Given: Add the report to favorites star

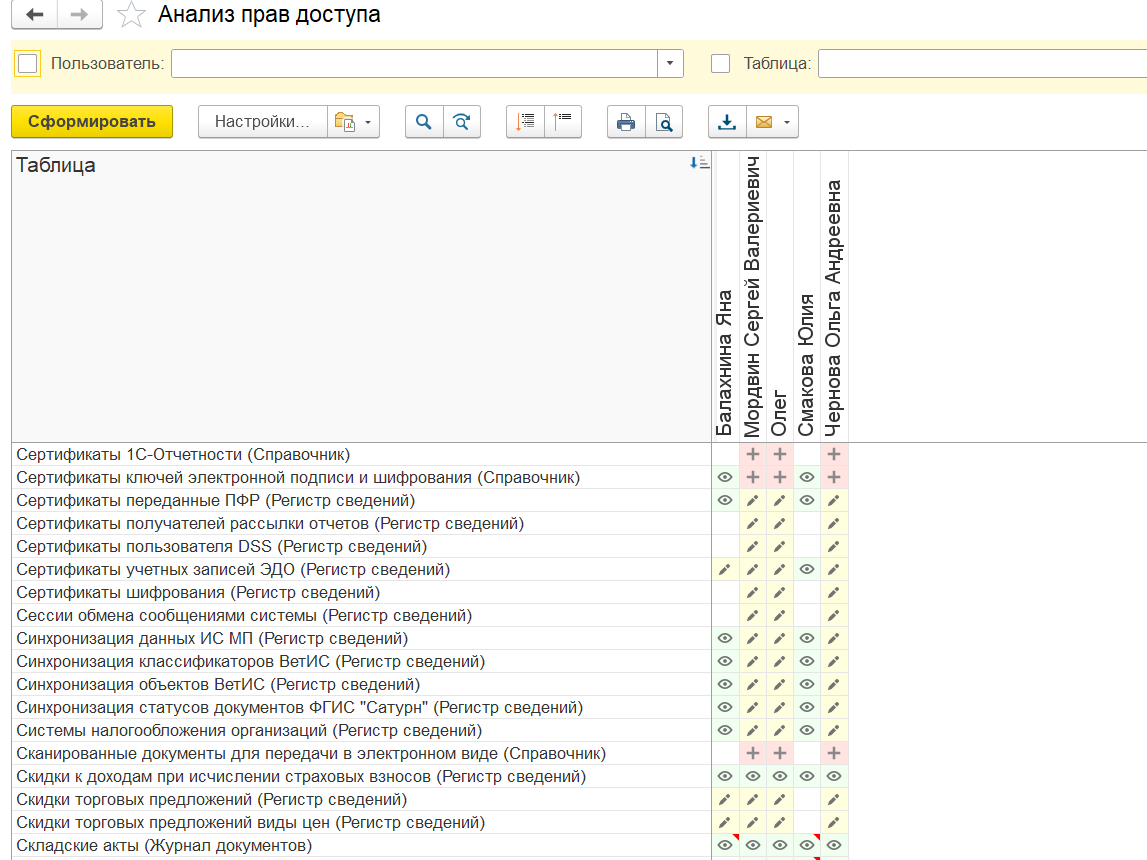Looking at the screenshot, I should (x=131, y=15).
